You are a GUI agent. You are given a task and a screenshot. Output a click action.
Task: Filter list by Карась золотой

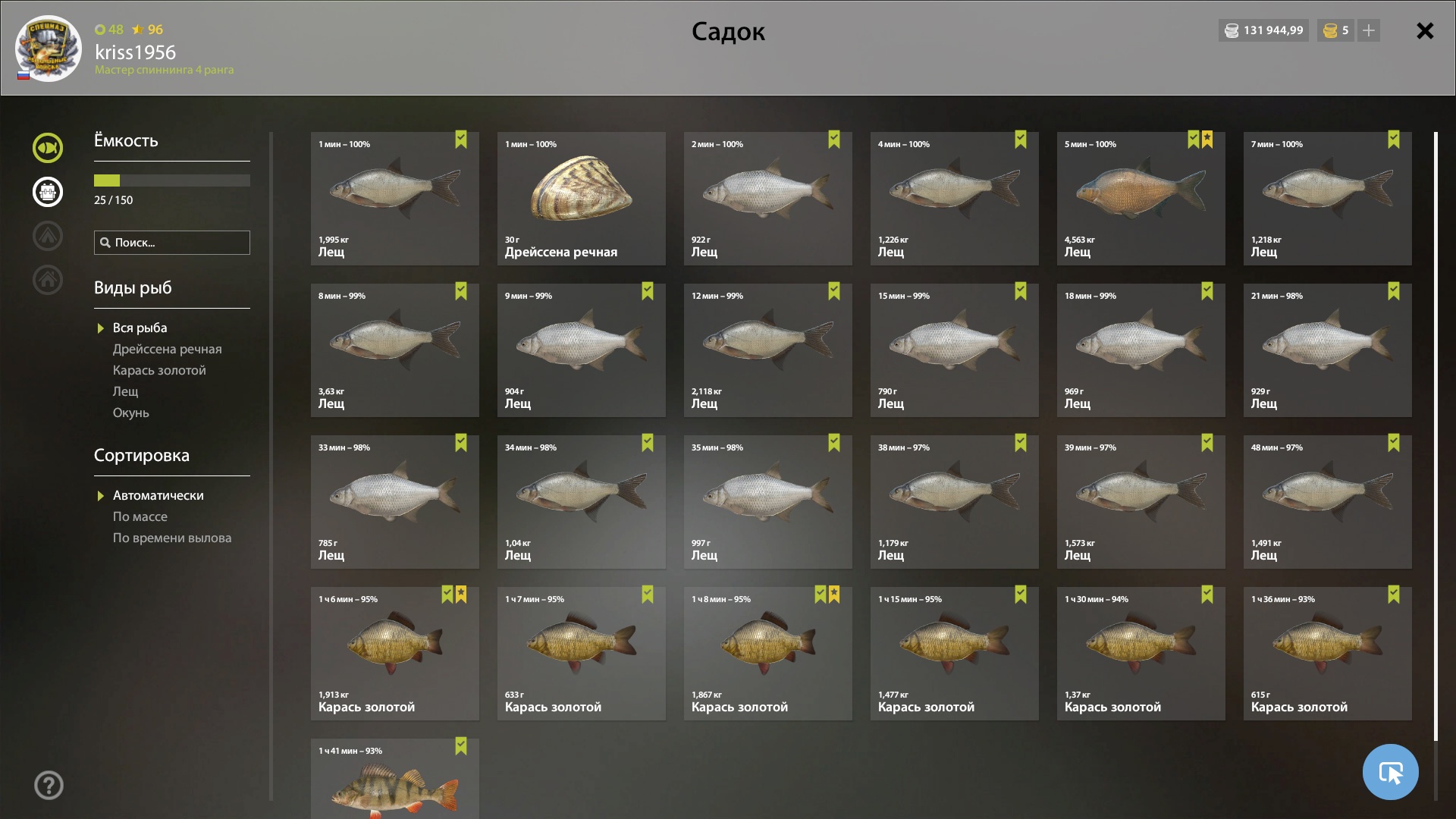pos(159,370)
